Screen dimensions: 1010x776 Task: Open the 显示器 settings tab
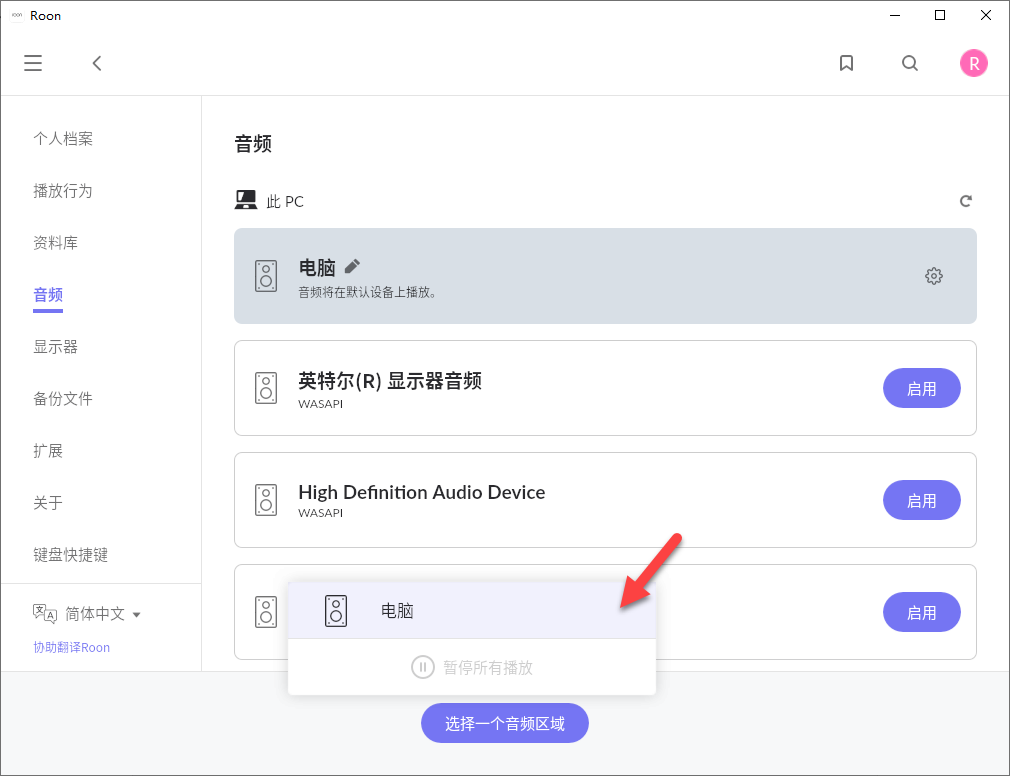(55, 346)
